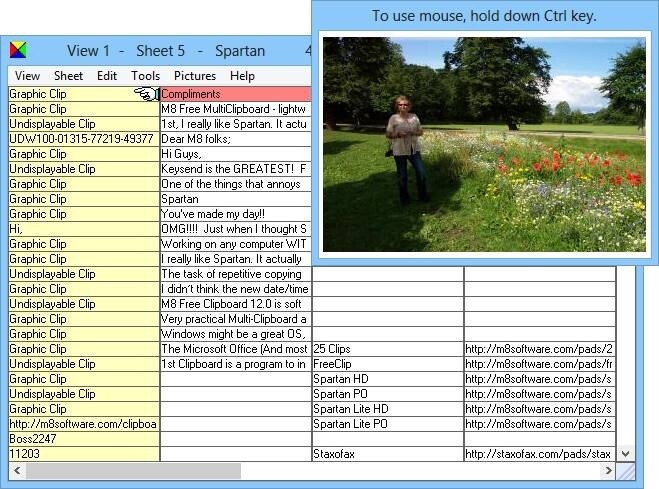Image resolution: width=659 pixels, height=489 pixels.
Task: Select the red Compliments cell
Action: (x=236, y=94)
